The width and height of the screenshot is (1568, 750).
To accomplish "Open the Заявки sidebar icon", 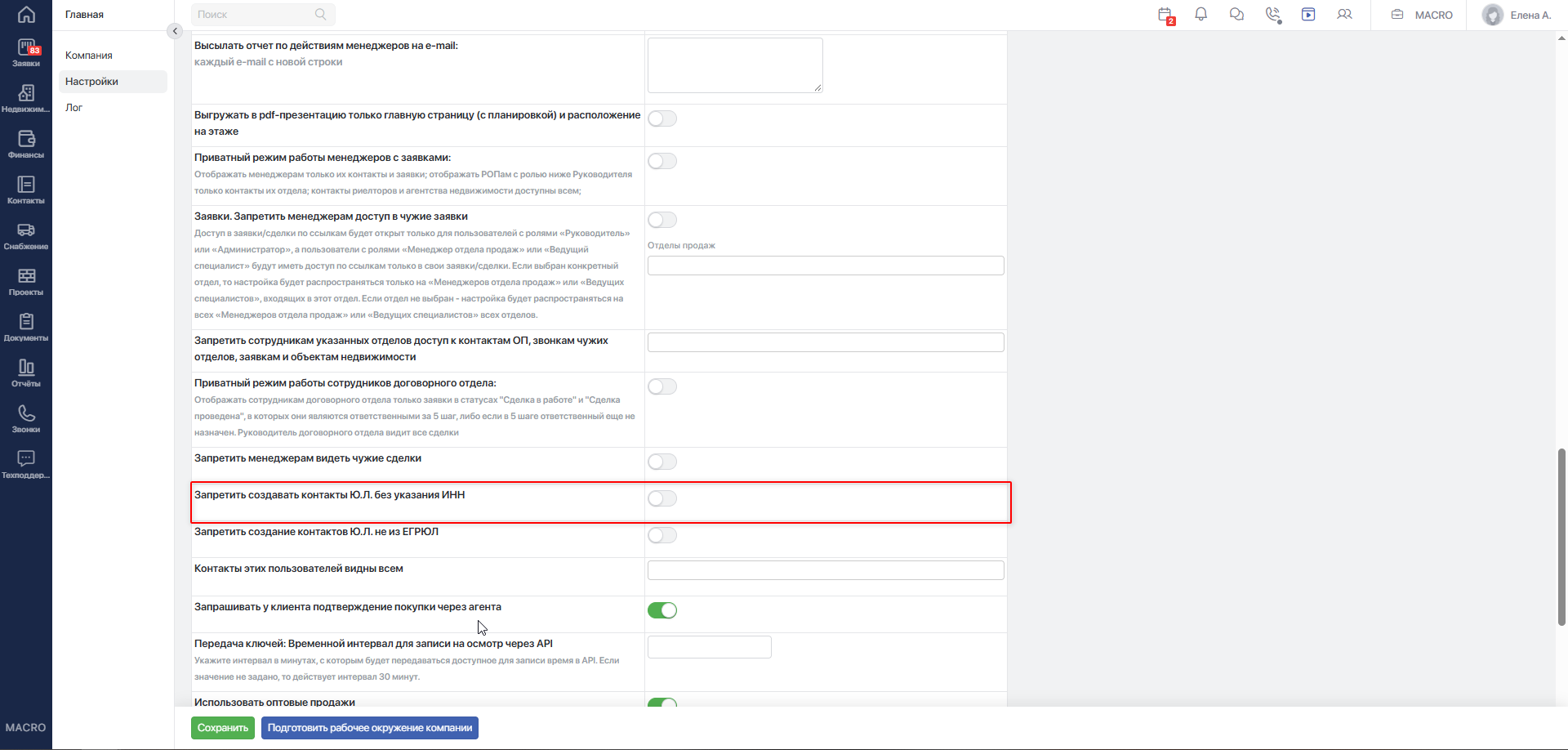I will coord(26,53).
